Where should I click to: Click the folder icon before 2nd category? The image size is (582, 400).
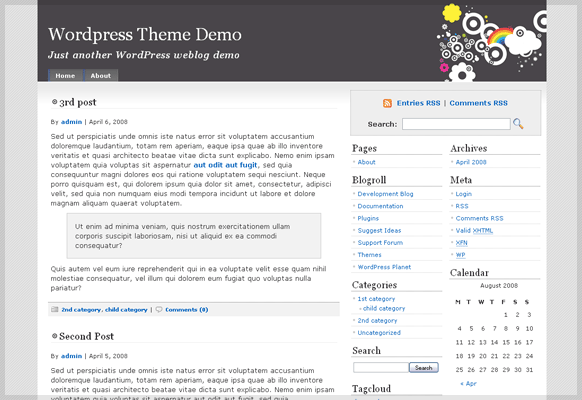click(x=55, y=309)
